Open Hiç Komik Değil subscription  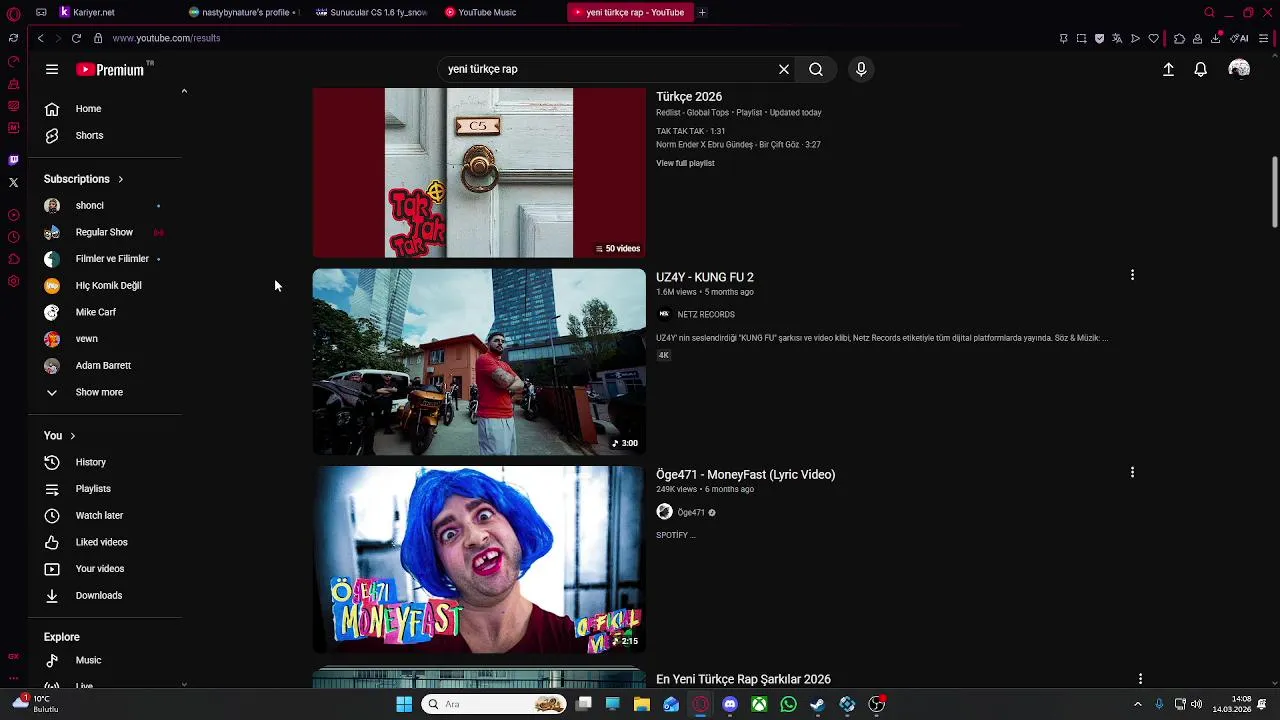point(105,285)
